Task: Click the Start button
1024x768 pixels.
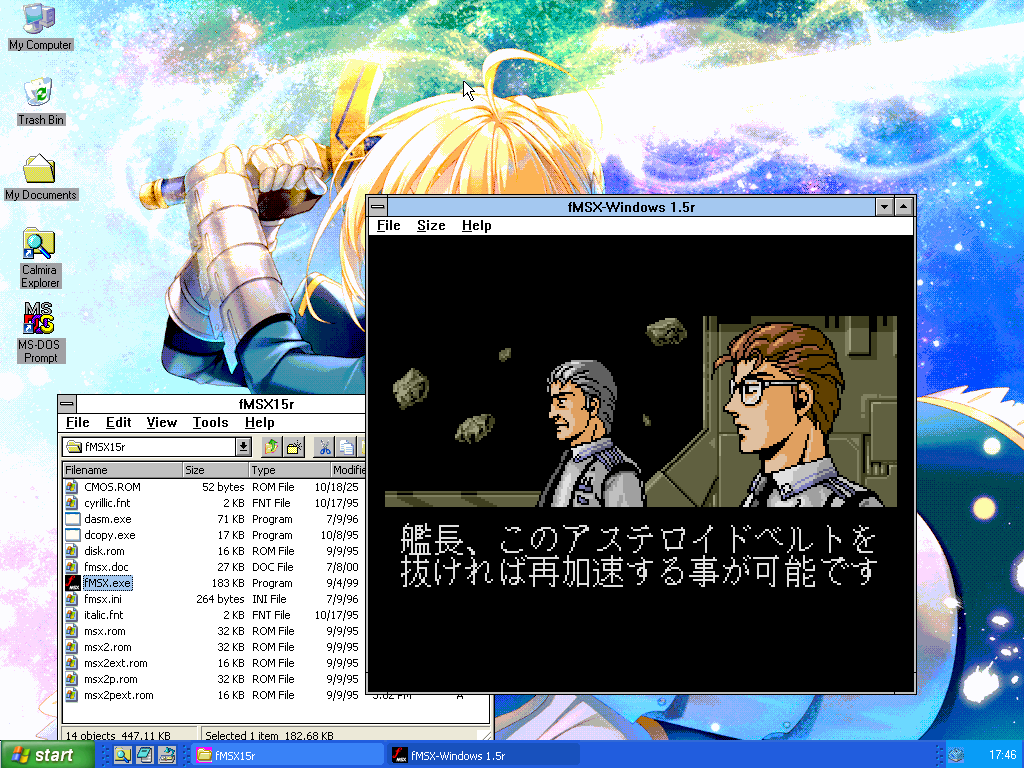Action: tap(41, 755)
